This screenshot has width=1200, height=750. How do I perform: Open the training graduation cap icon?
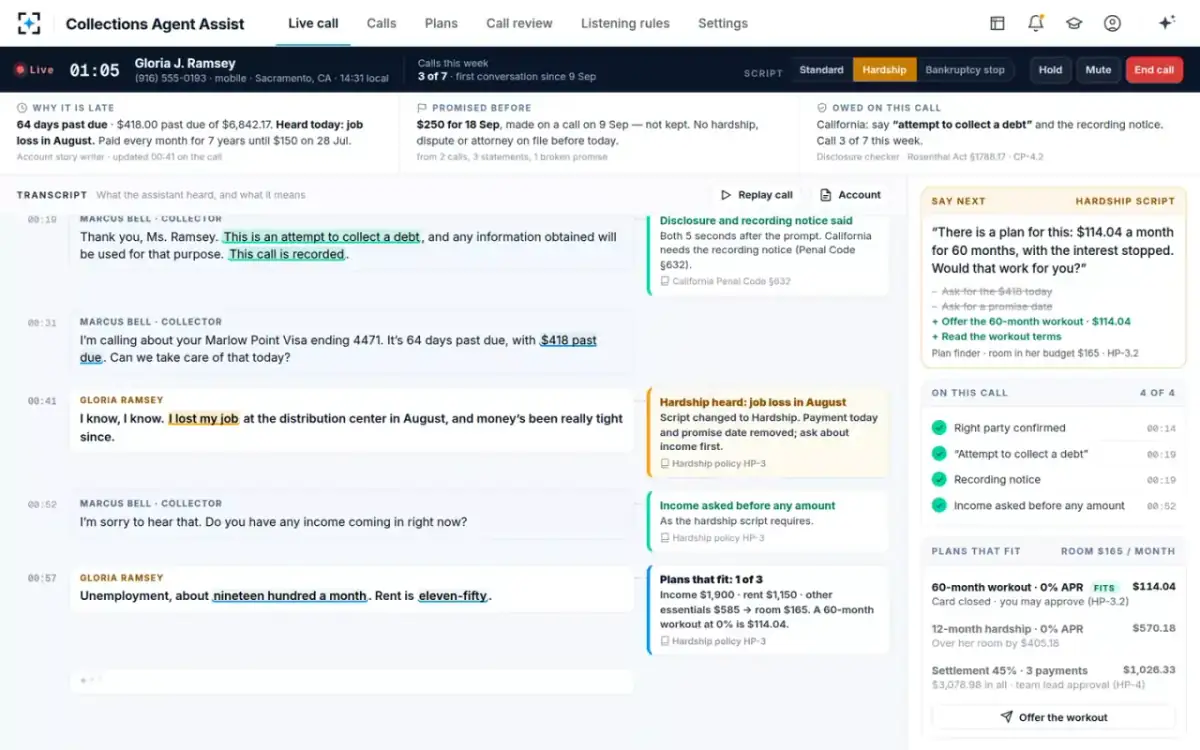click(x=1074, y=23)
